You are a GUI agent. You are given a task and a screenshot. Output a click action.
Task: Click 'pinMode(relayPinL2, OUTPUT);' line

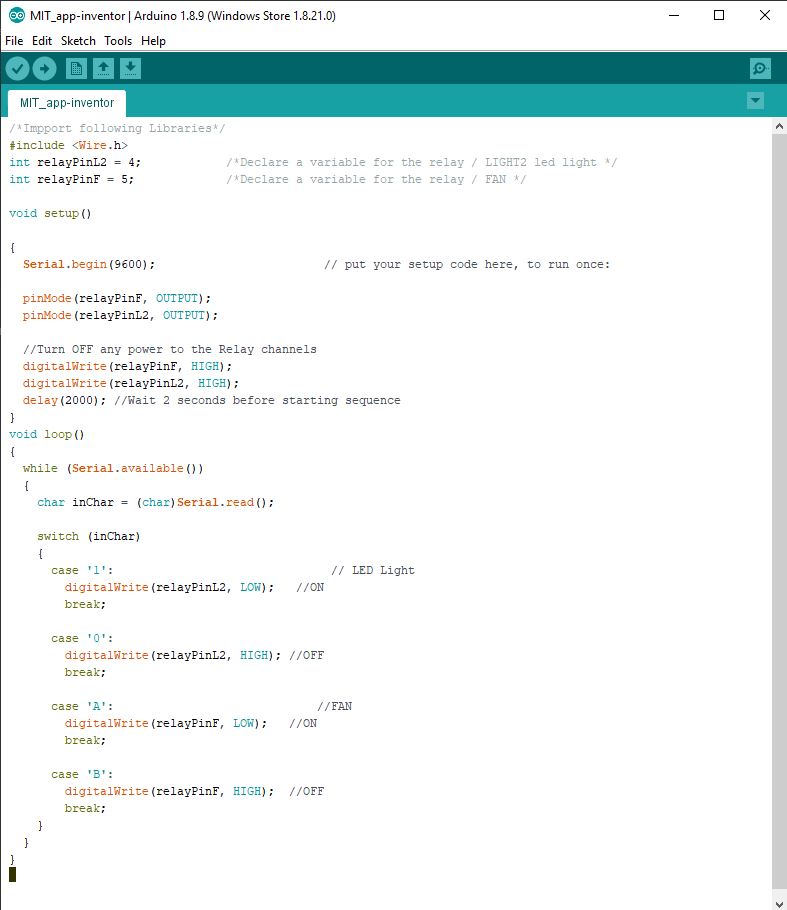pos(120,315)
